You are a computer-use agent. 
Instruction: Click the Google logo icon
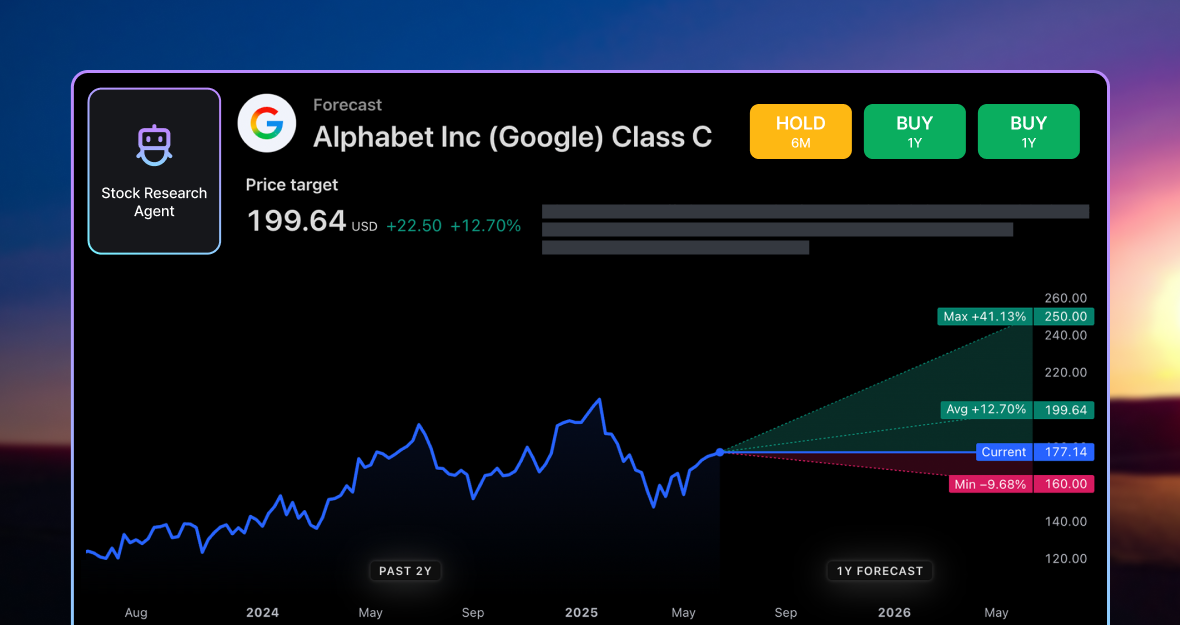pos(266,123)
